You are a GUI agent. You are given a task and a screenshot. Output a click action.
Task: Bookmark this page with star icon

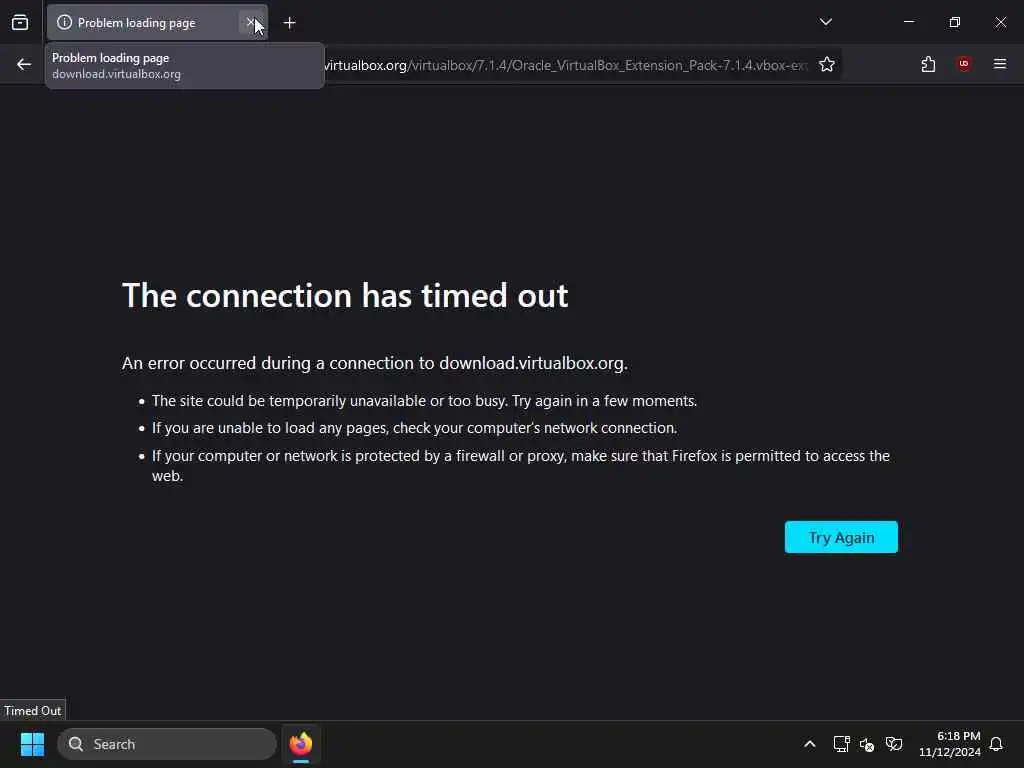827,65
